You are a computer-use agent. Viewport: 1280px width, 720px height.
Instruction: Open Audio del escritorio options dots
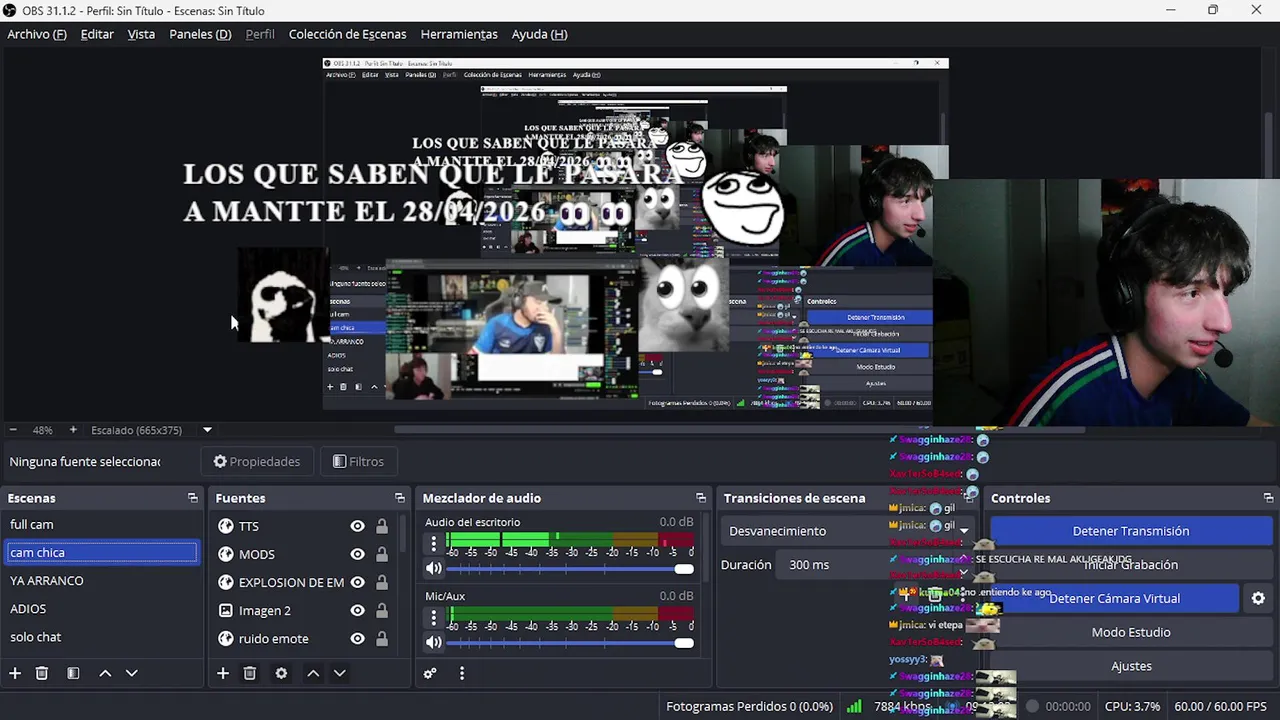click(x=433, y=543)
